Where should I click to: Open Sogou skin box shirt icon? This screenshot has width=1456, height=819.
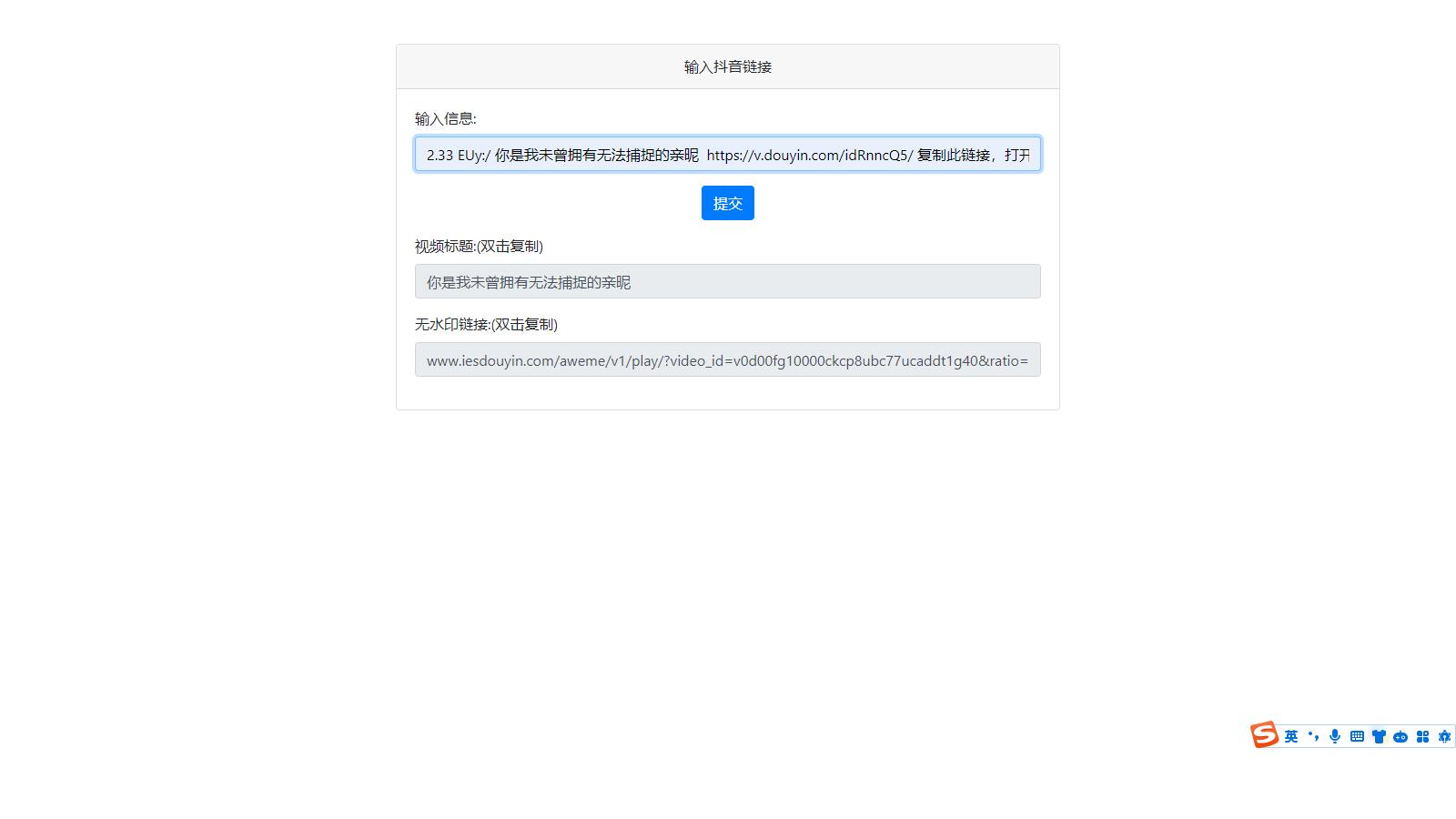click(1379, 736)
